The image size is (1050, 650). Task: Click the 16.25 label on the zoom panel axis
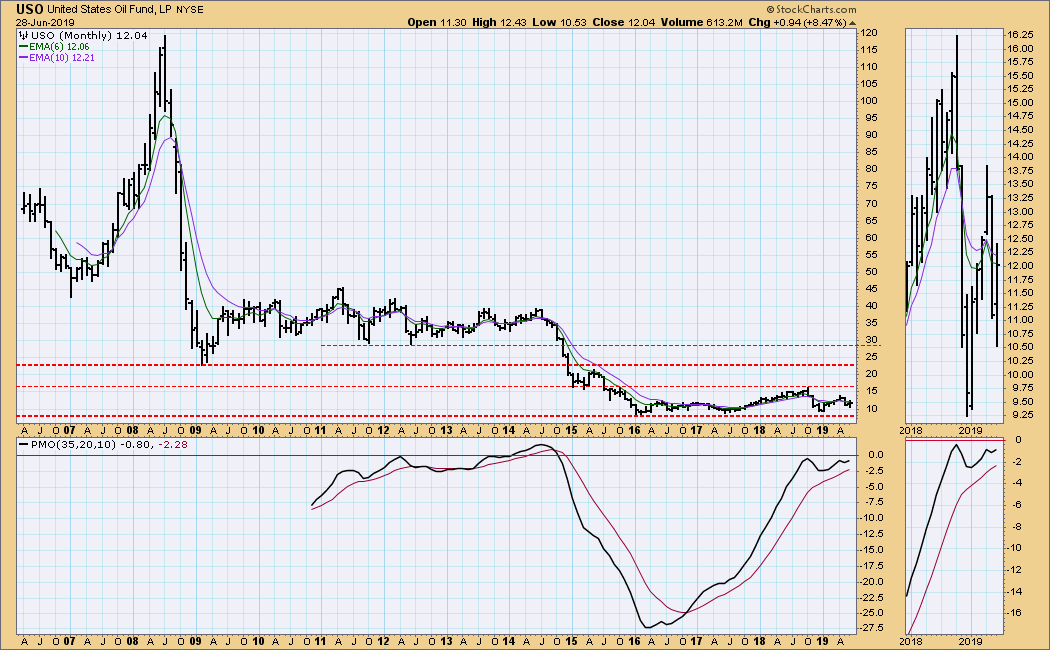click(1020, 34)
